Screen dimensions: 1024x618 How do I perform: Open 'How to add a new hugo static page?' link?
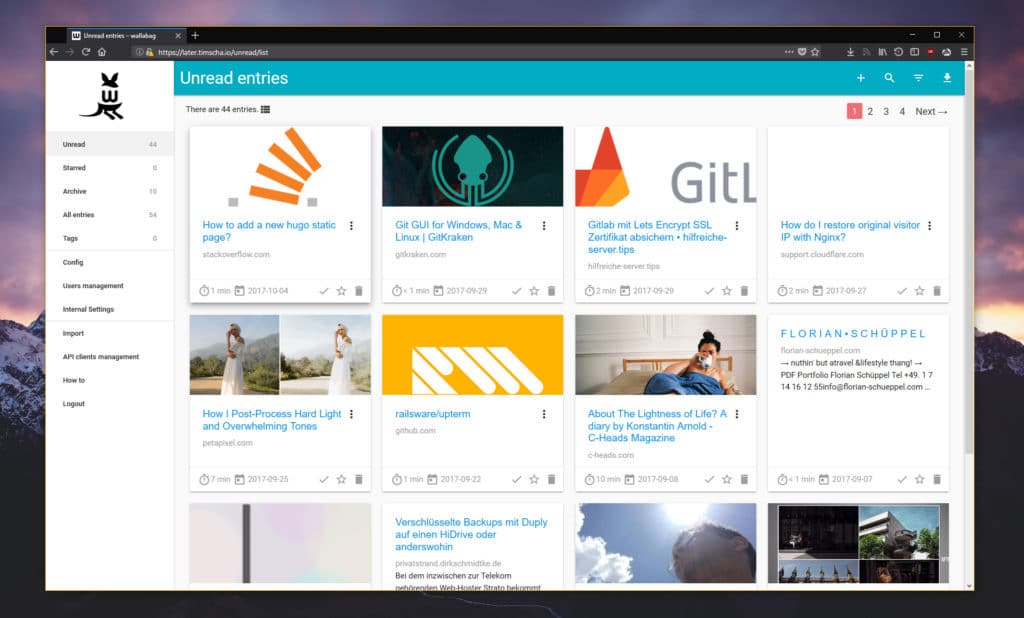point(269,231)
